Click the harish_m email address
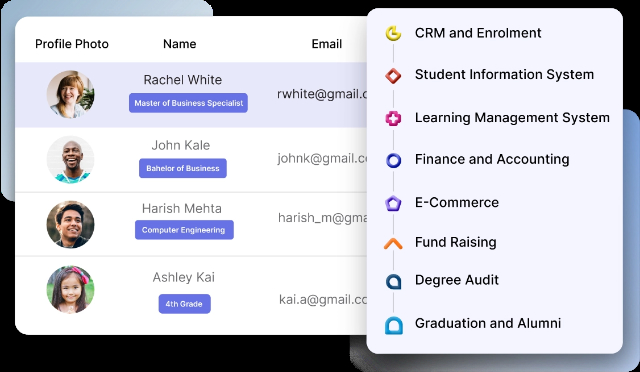 [x=322, y=218]
